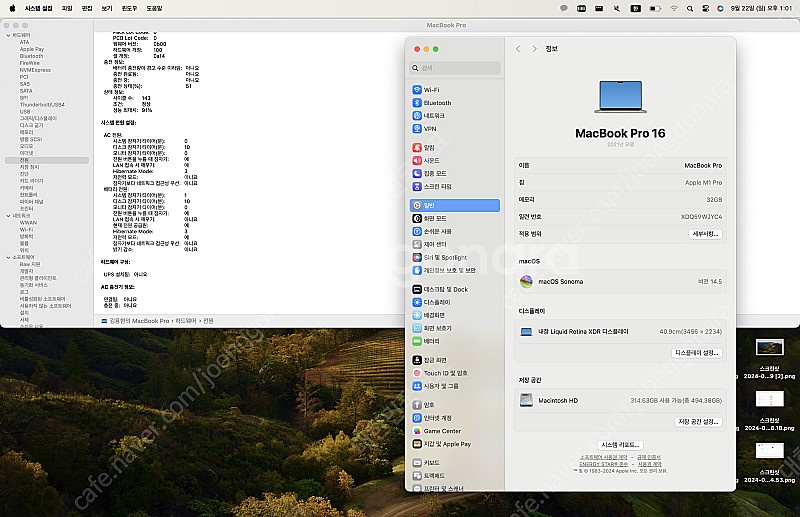This screenshot has height=517, width=800.
Task: Click the 세부사항... button for coverage
Action: [706, 234]
